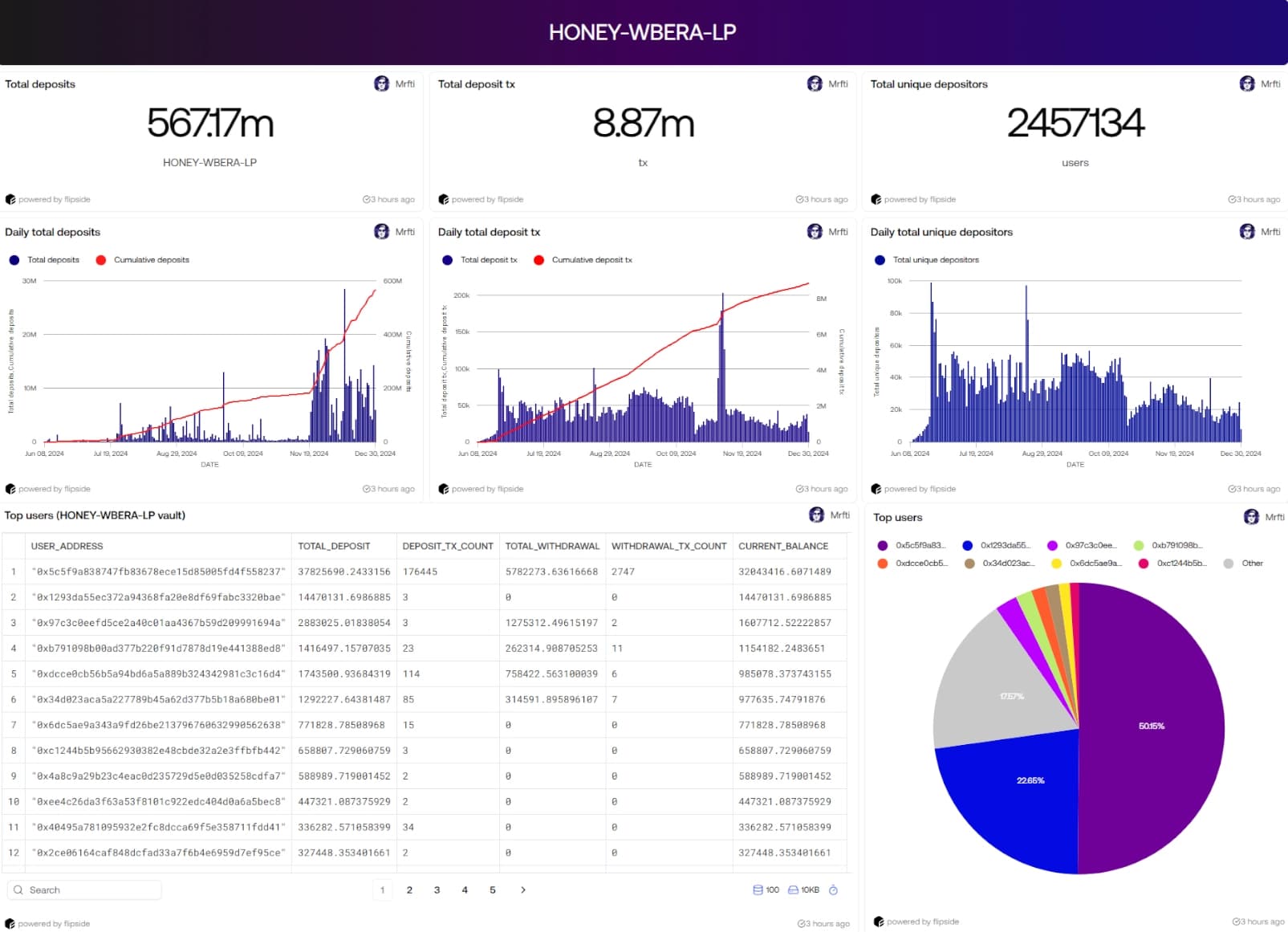Click 'powered by flipside' text below Top users table
This screenshot has width=1288, height=932.
(x=54, y=924)
